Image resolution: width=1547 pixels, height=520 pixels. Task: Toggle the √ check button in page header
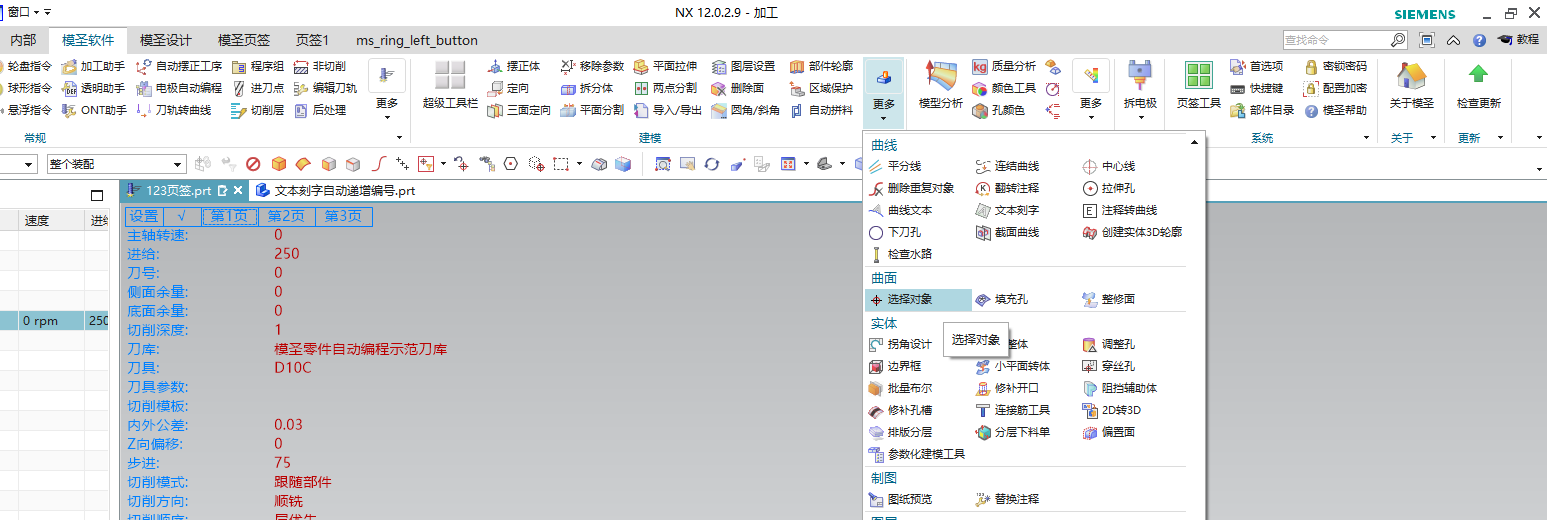click(x=182, y=216)
